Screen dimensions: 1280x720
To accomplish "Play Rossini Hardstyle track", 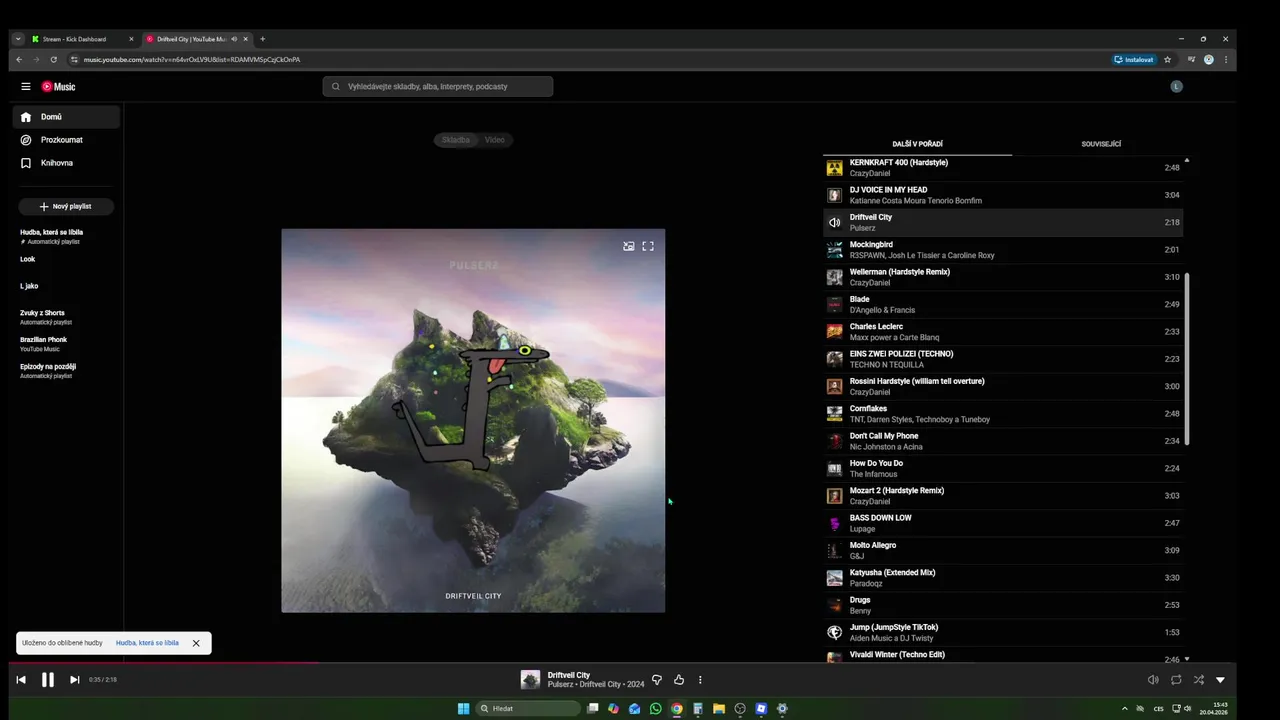I will pyautogui.click(x=1003, y=386).
